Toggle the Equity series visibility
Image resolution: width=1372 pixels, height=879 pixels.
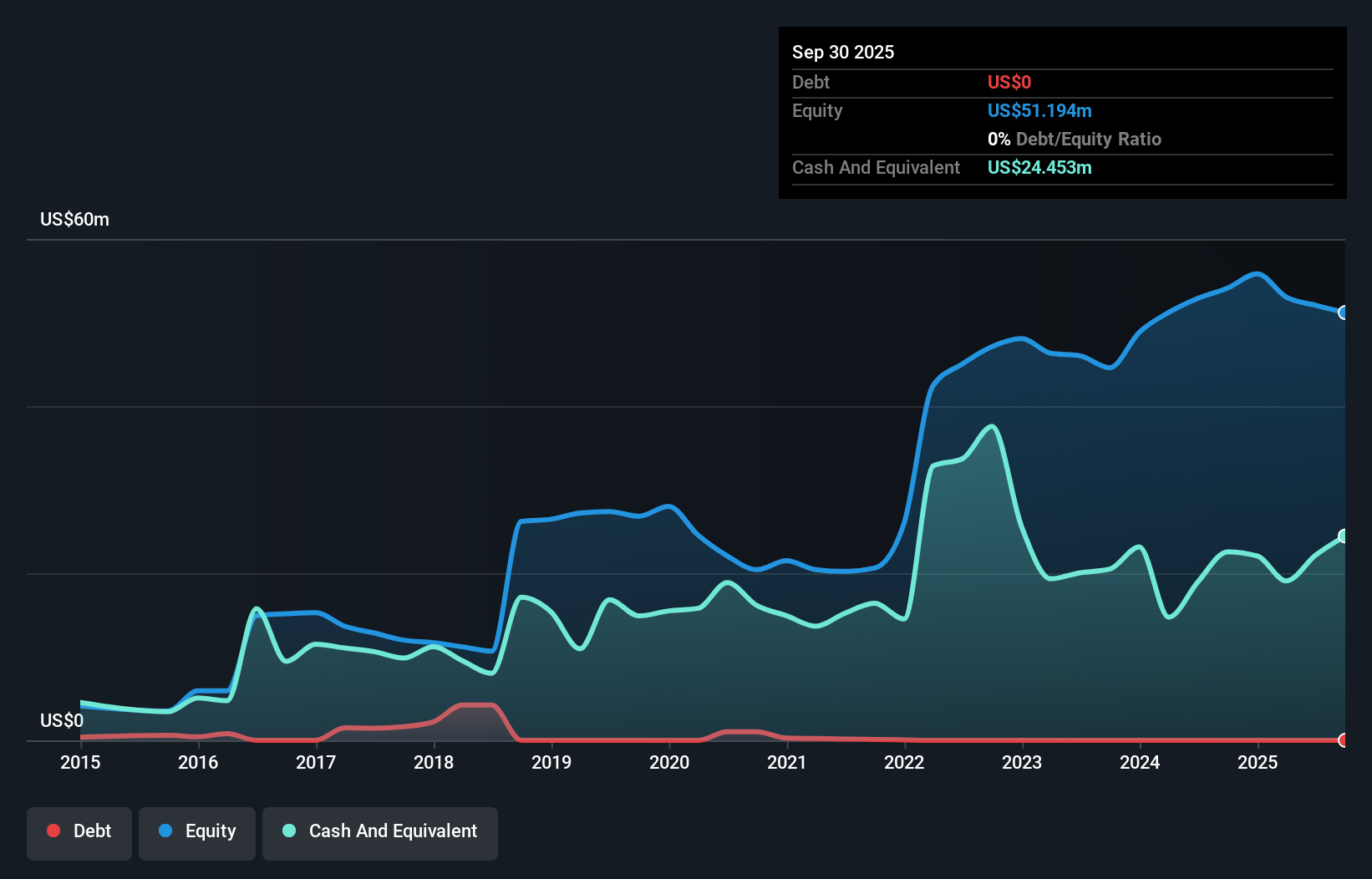(x=197, y=832)
